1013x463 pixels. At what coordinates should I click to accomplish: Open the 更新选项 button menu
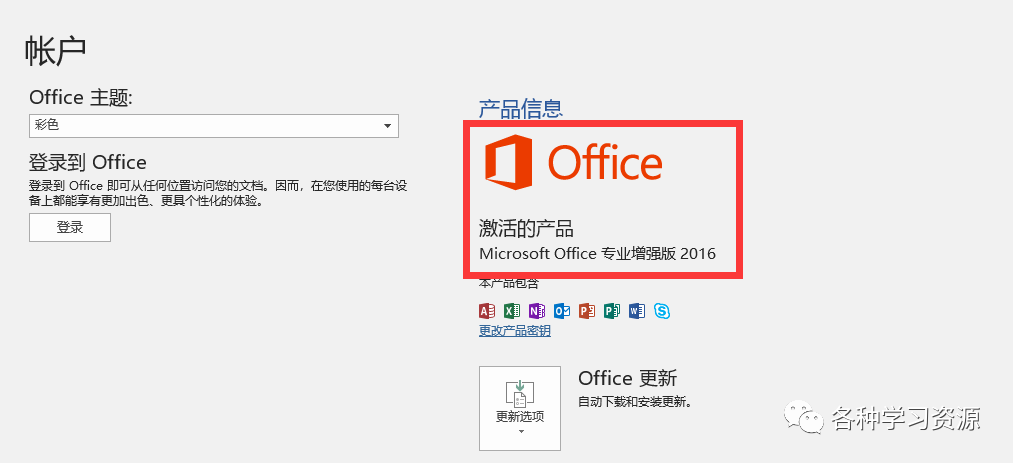[519, 408]
